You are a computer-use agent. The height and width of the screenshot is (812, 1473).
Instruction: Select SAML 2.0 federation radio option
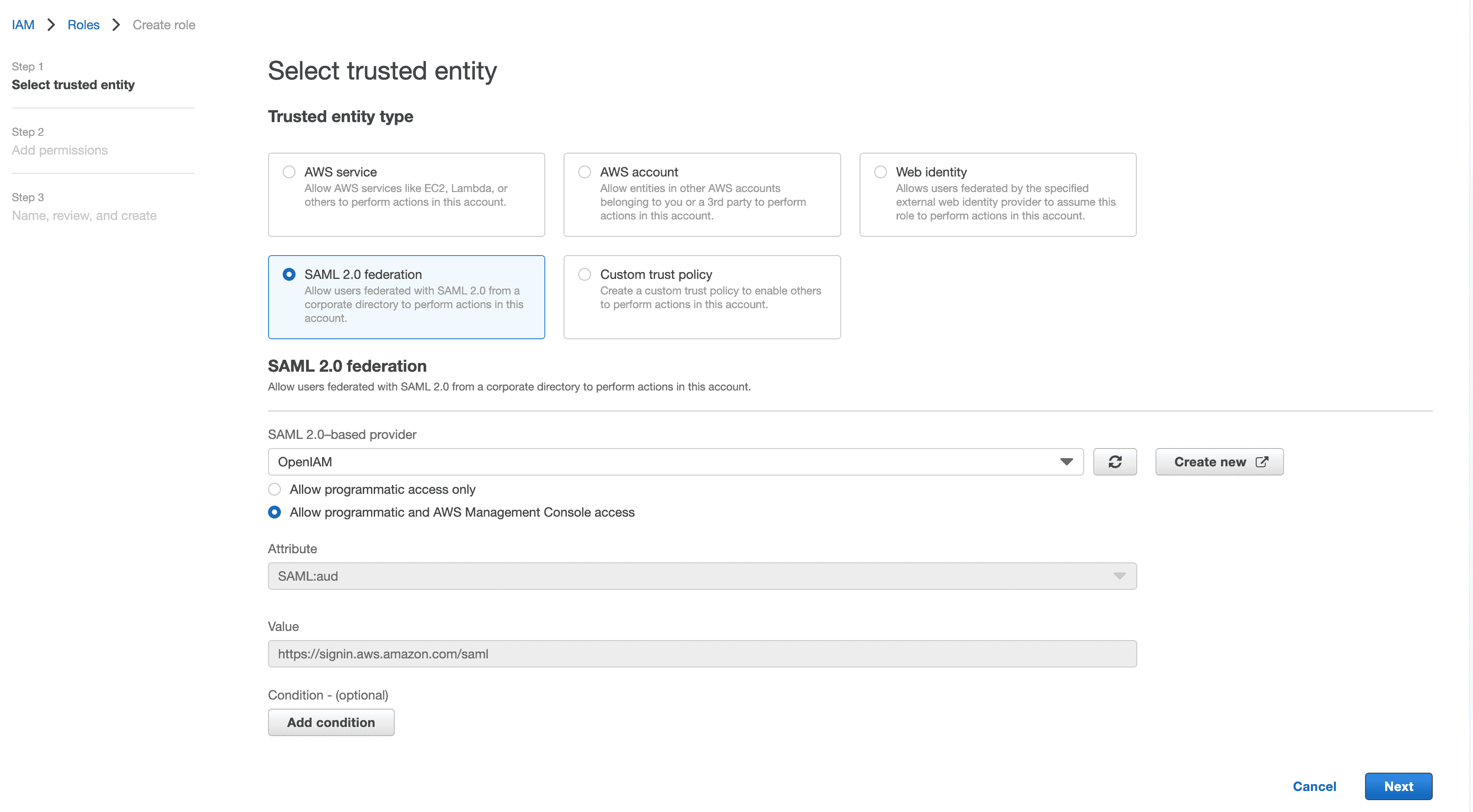(289, 274)
